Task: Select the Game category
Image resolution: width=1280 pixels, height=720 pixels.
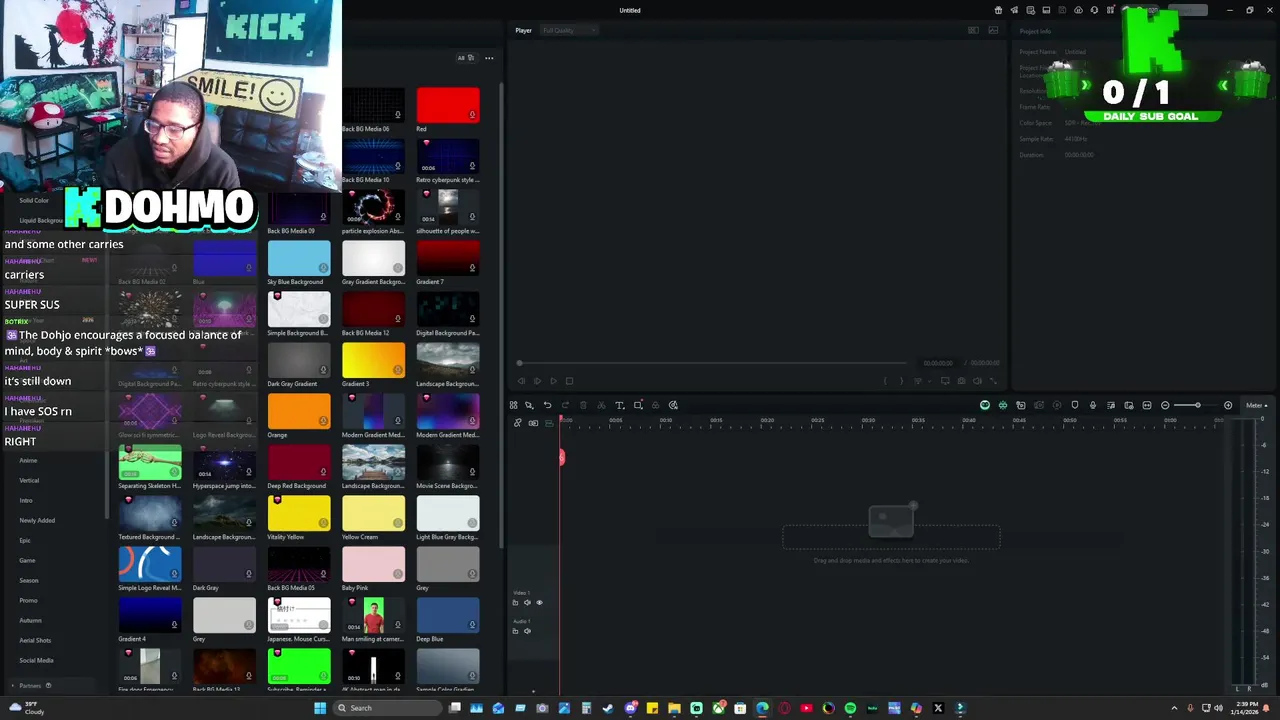Action: pyautogui.click(x=27, y=560)
